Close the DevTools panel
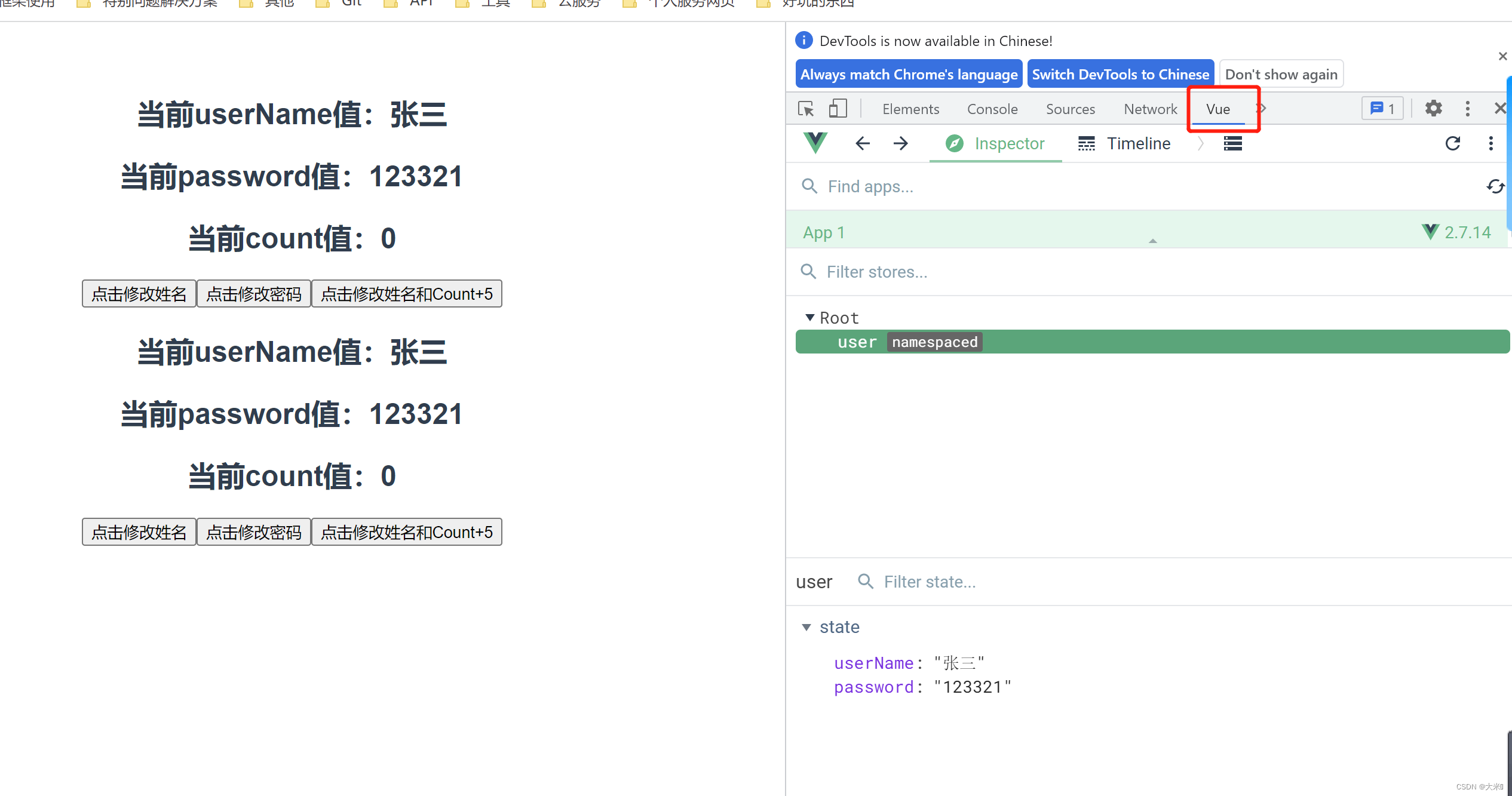The height and width of the screenshot is (796, 1512). tap(1500, 109)
